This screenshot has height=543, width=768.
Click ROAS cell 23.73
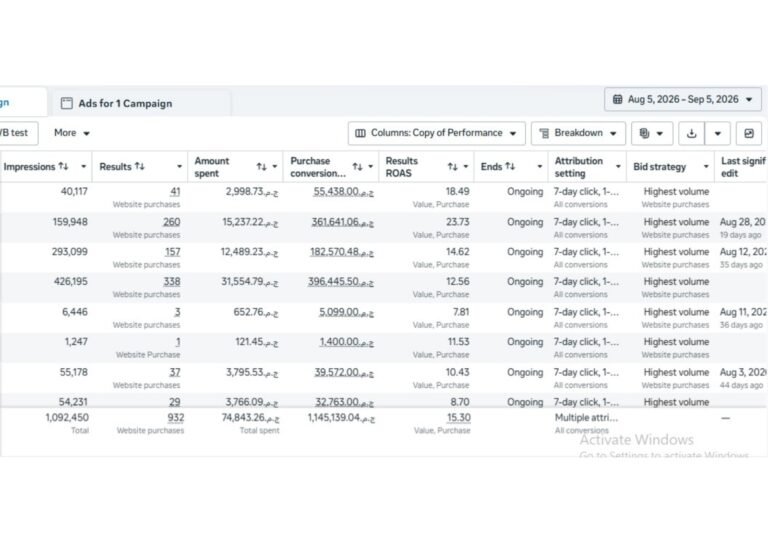[457, 222]
